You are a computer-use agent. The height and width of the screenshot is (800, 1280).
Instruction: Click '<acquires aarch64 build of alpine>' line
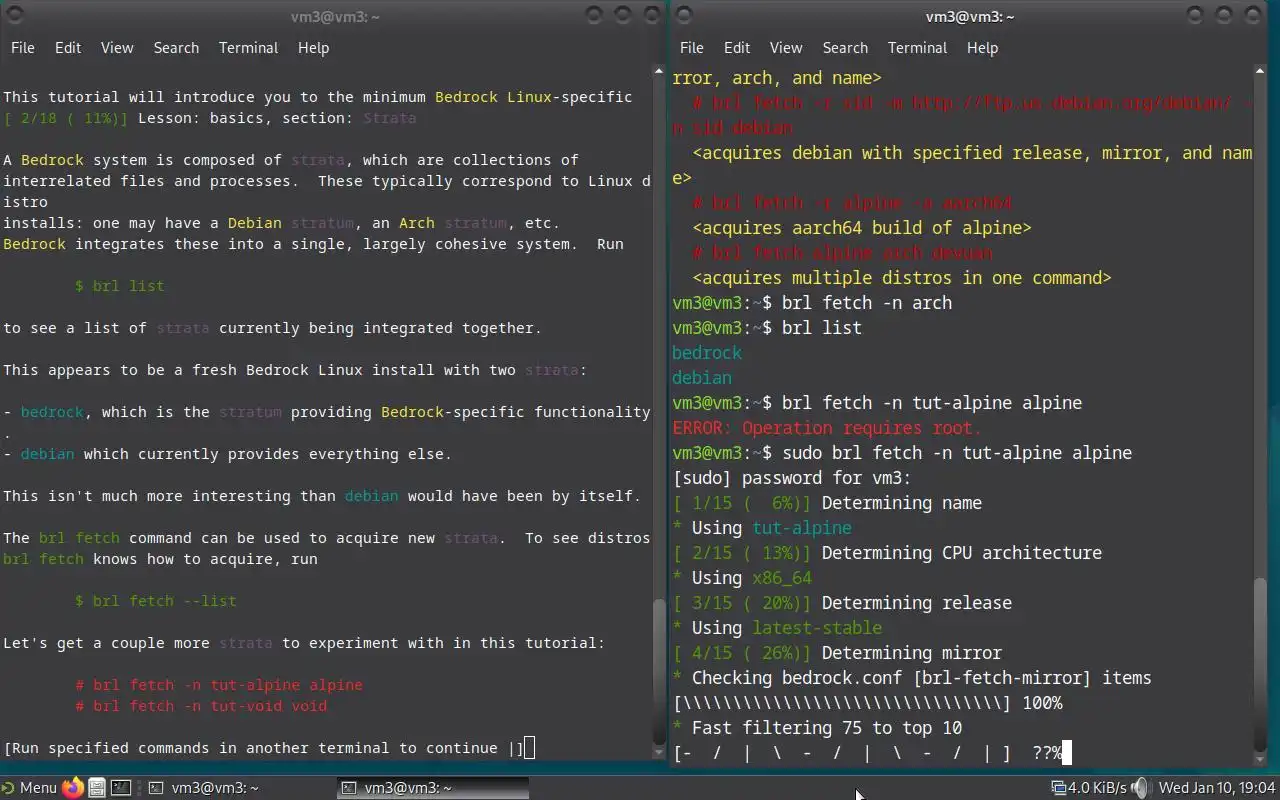point(862,228)
